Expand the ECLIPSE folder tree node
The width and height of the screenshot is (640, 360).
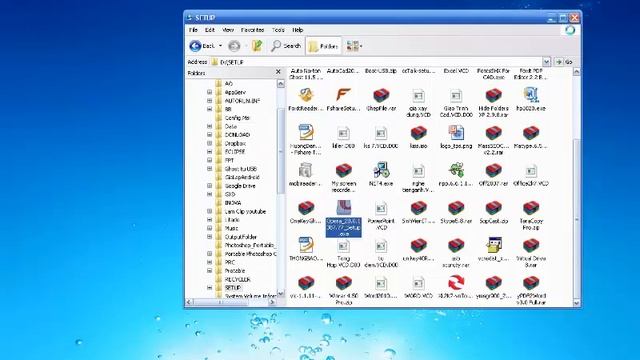[x=209, y=151]
